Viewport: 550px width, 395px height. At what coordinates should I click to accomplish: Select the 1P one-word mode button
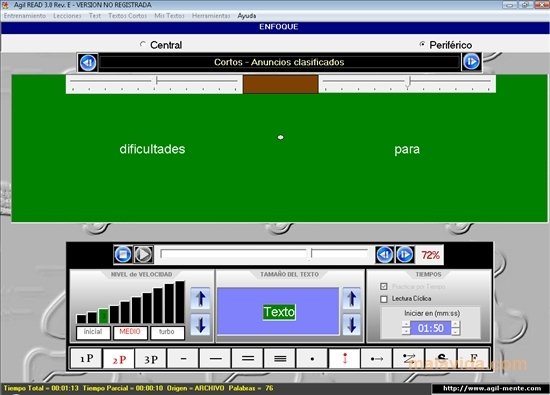tap(86, 358)
